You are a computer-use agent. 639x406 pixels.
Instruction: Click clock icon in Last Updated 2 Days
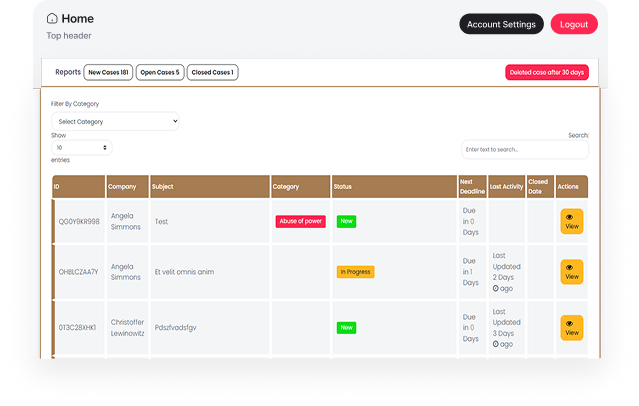click(x=496, y=288)
